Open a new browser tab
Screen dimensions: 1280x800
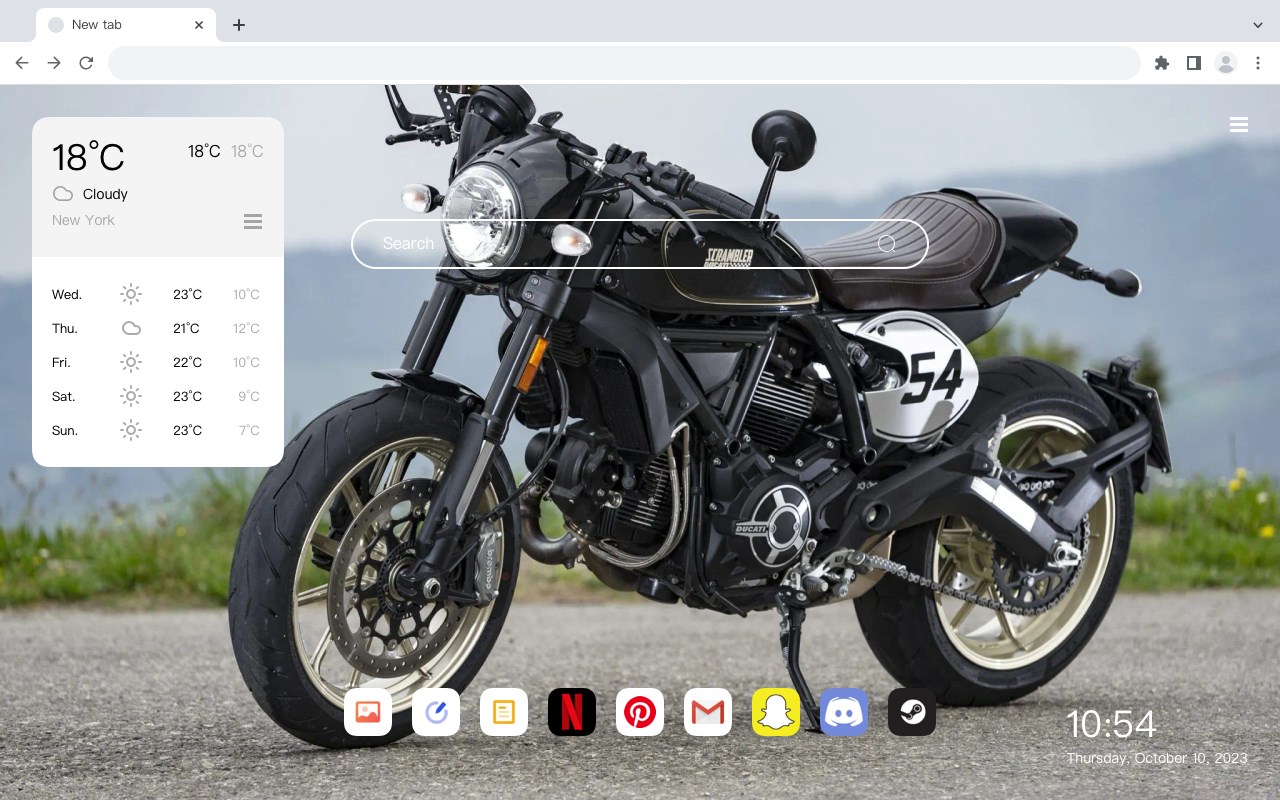point(238,25)
